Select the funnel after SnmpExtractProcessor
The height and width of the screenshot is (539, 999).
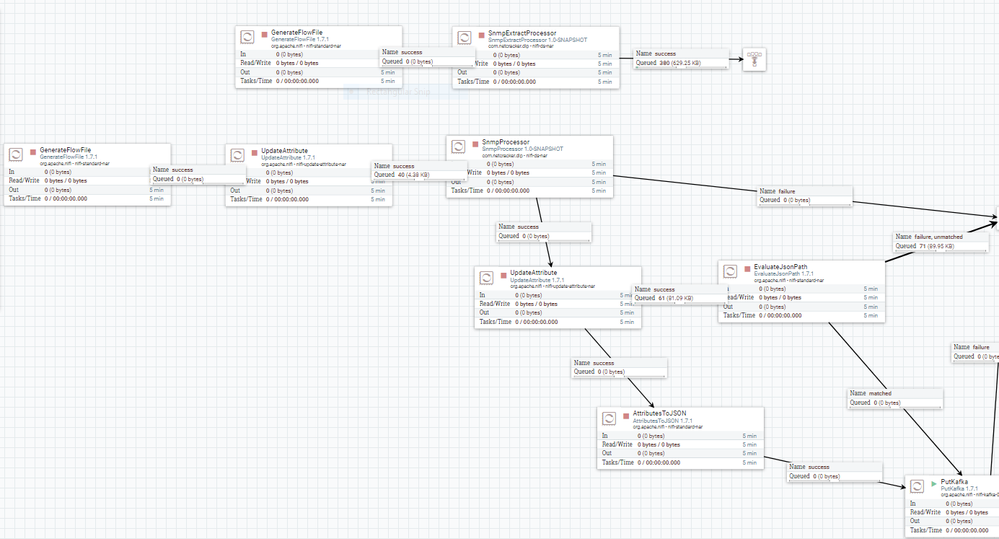pyautogui.click(x=754, y=59)
